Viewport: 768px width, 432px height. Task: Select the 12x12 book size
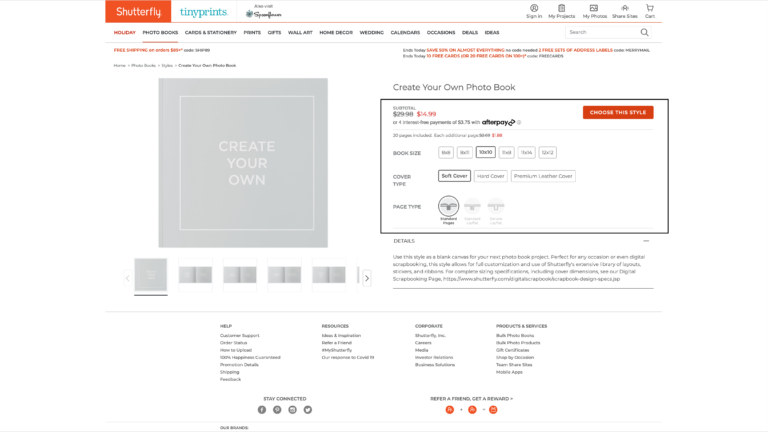pyautogui.click(x=547, y=153)
